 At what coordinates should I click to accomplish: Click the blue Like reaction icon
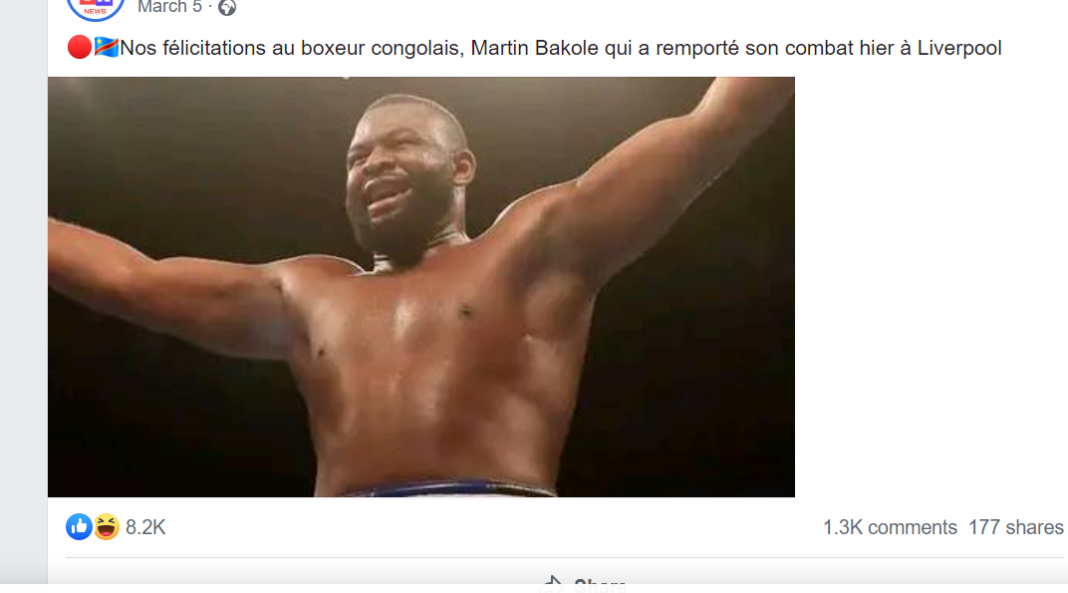pos(79,527)
